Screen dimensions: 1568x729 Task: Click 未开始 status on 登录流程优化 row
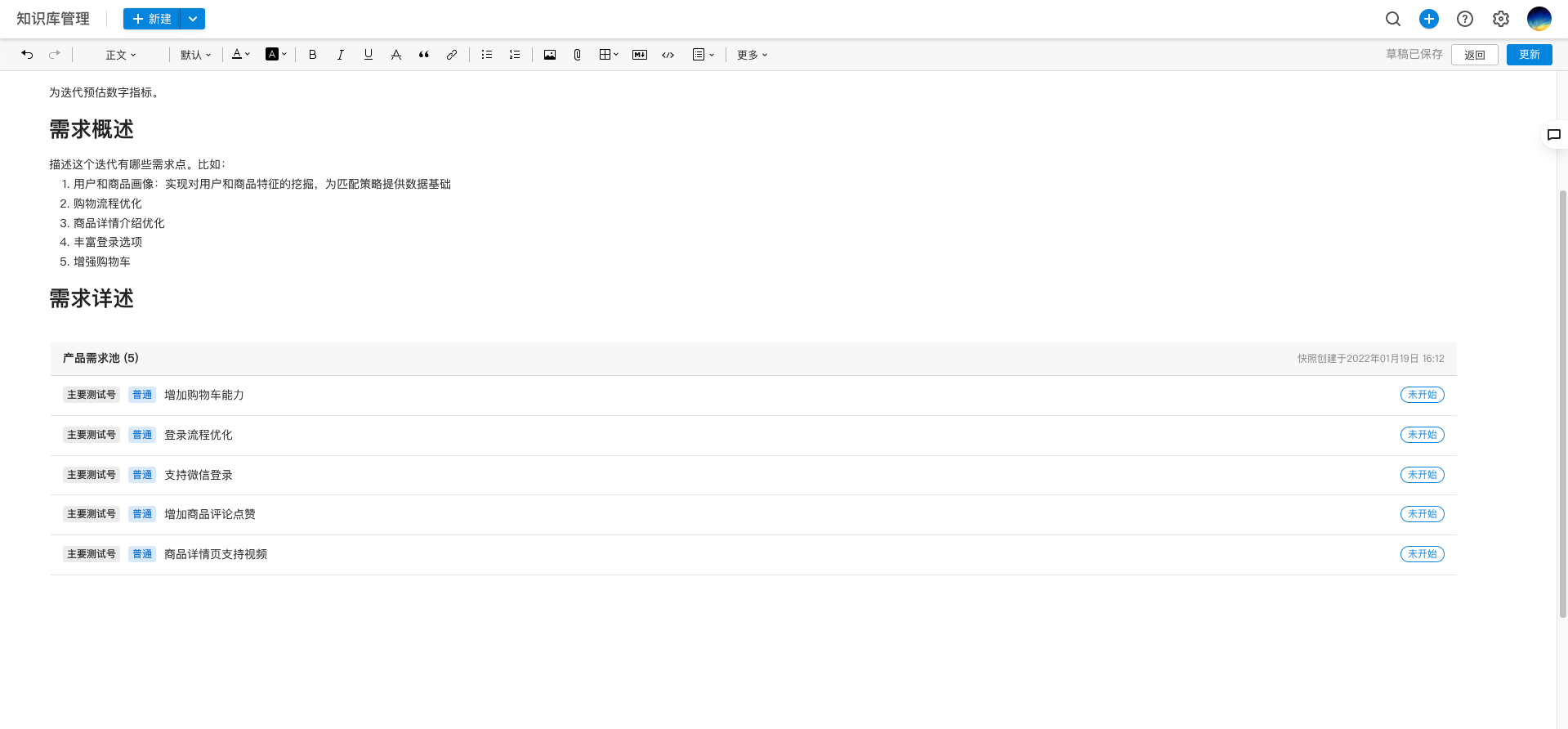click(1423, 435)
